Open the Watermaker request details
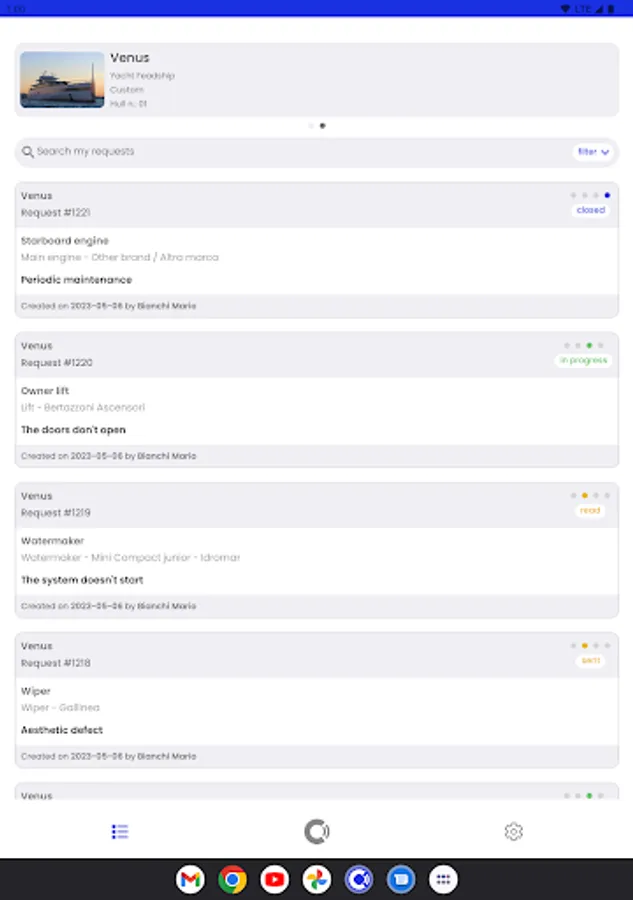The image size is (633, 900). pyautogui.click(x=316, y=561)
